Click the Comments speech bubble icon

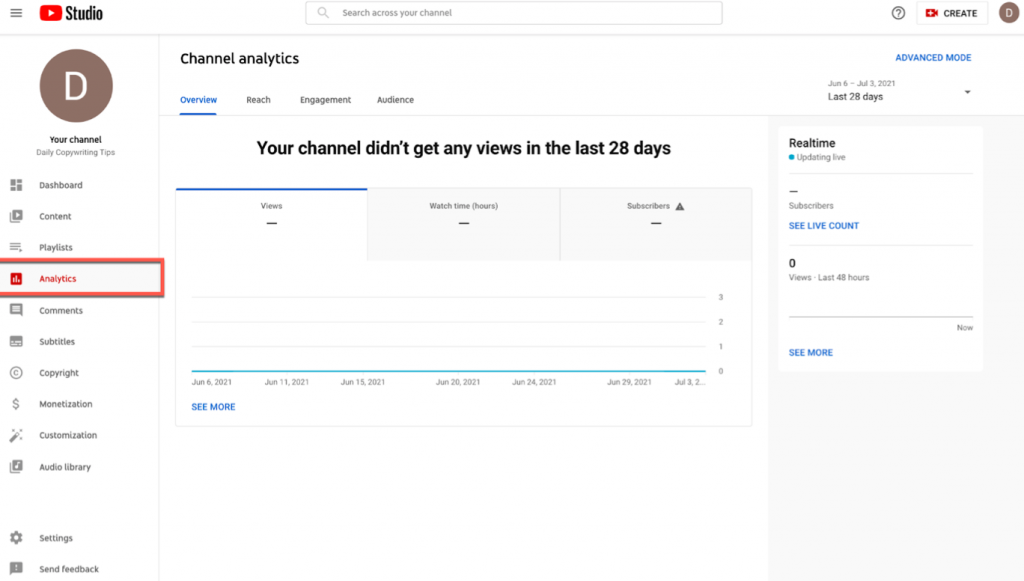point(16,310)
